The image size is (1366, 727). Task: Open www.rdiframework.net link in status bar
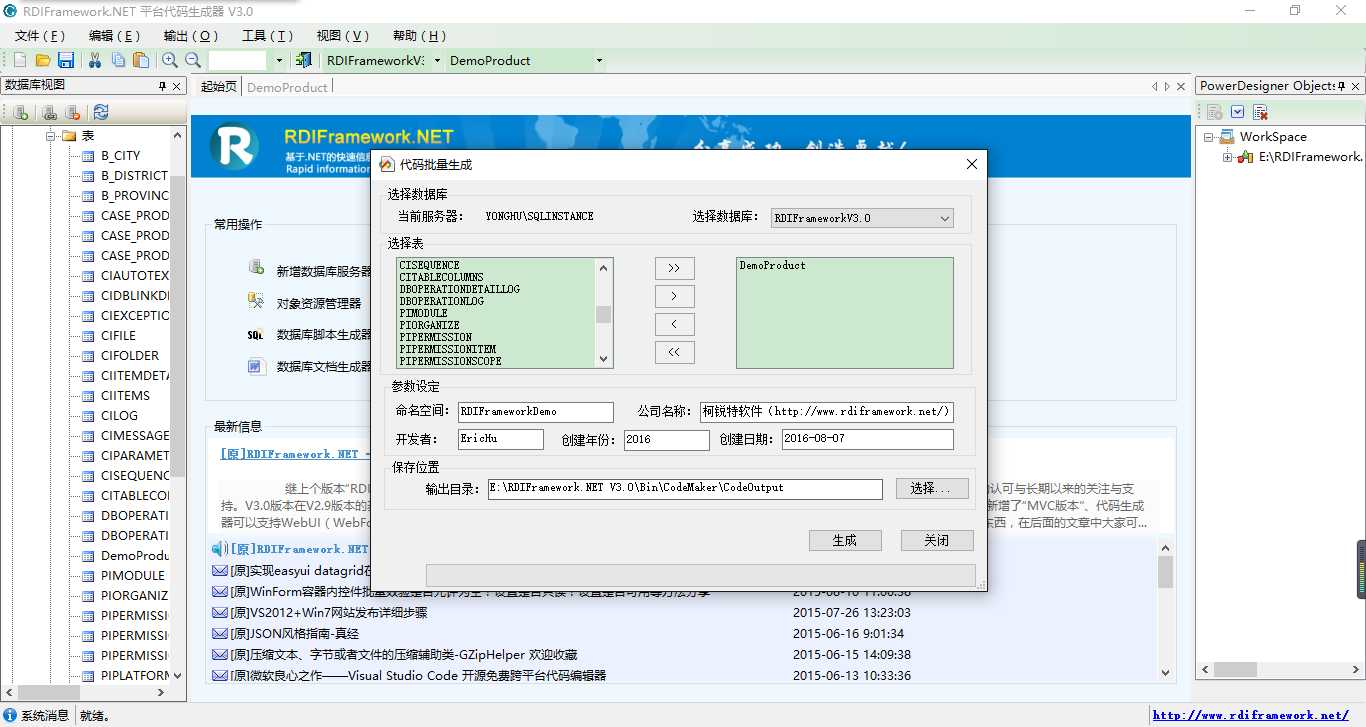point(1250,715)
